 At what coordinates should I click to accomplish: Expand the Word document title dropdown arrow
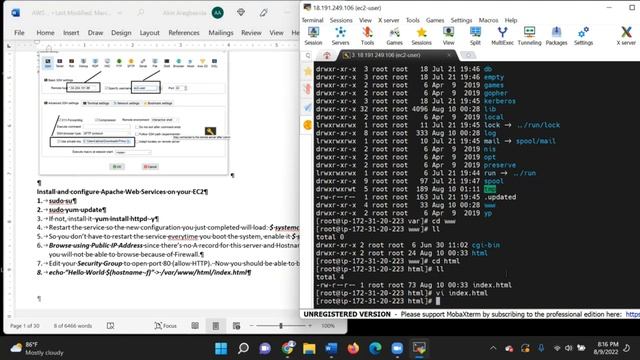point(120,13)
